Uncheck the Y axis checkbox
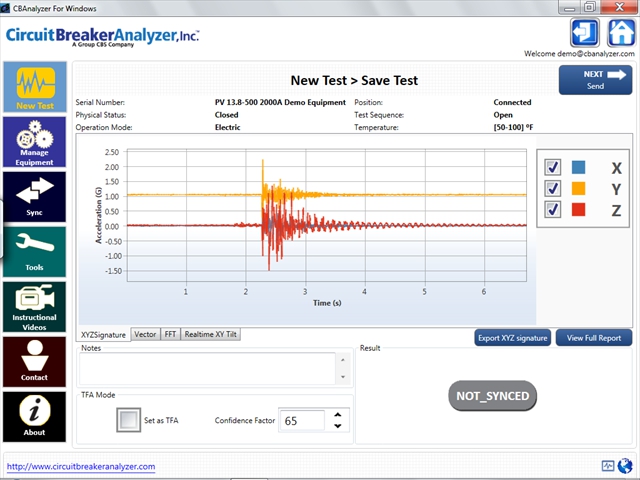The width and height of the screenshot is (640, 480). 553,188
